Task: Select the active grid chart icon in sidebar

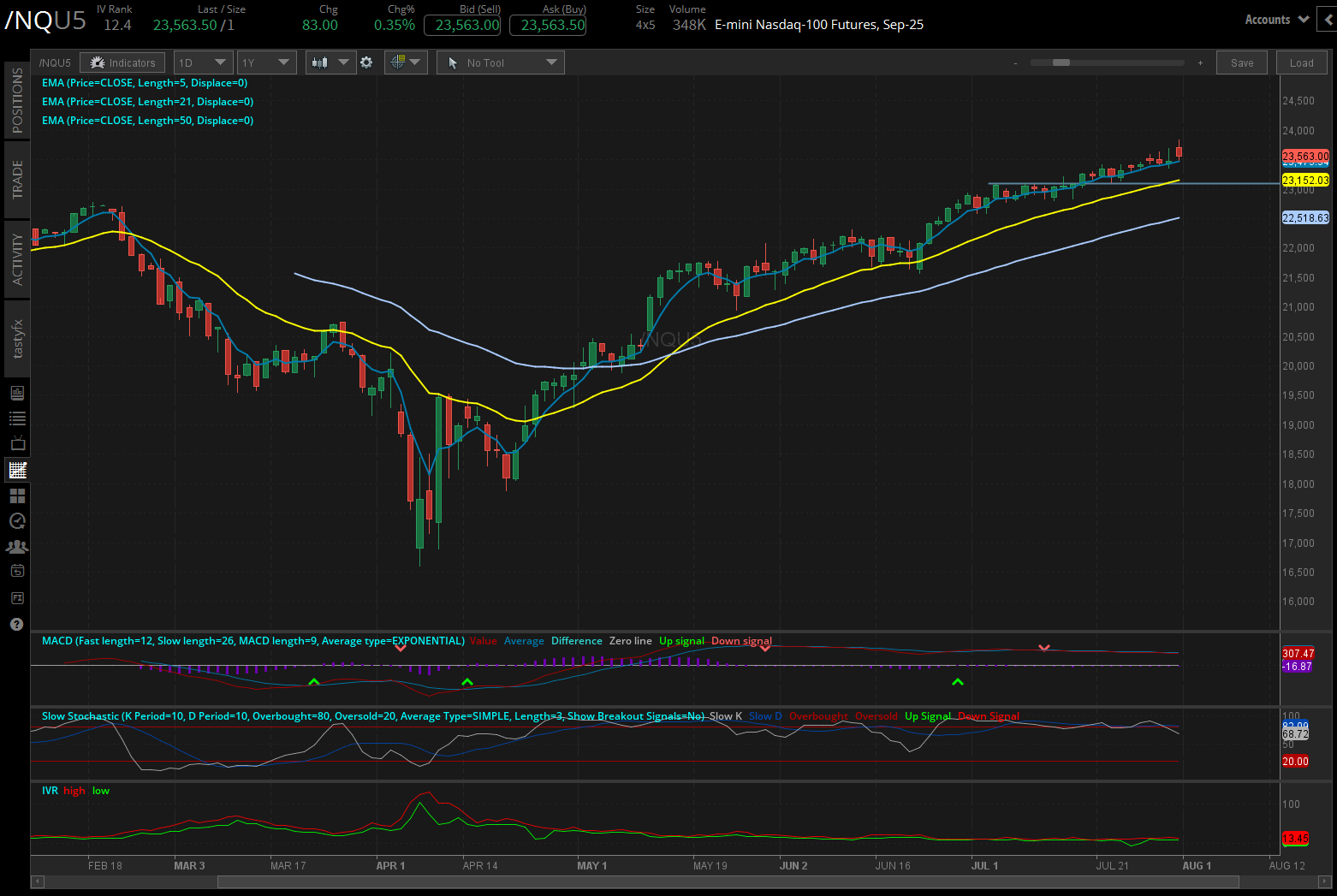Action: (x=17, y=470)
